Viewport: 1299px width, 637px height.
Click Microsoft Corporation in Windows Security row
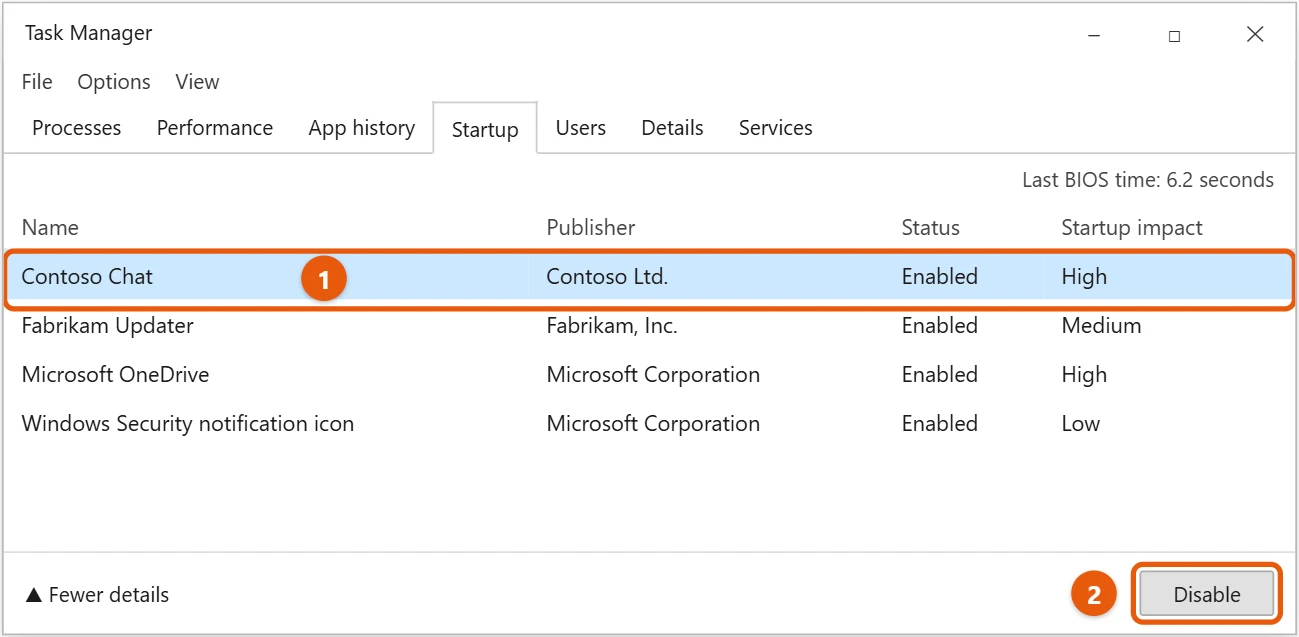point(653,424)
